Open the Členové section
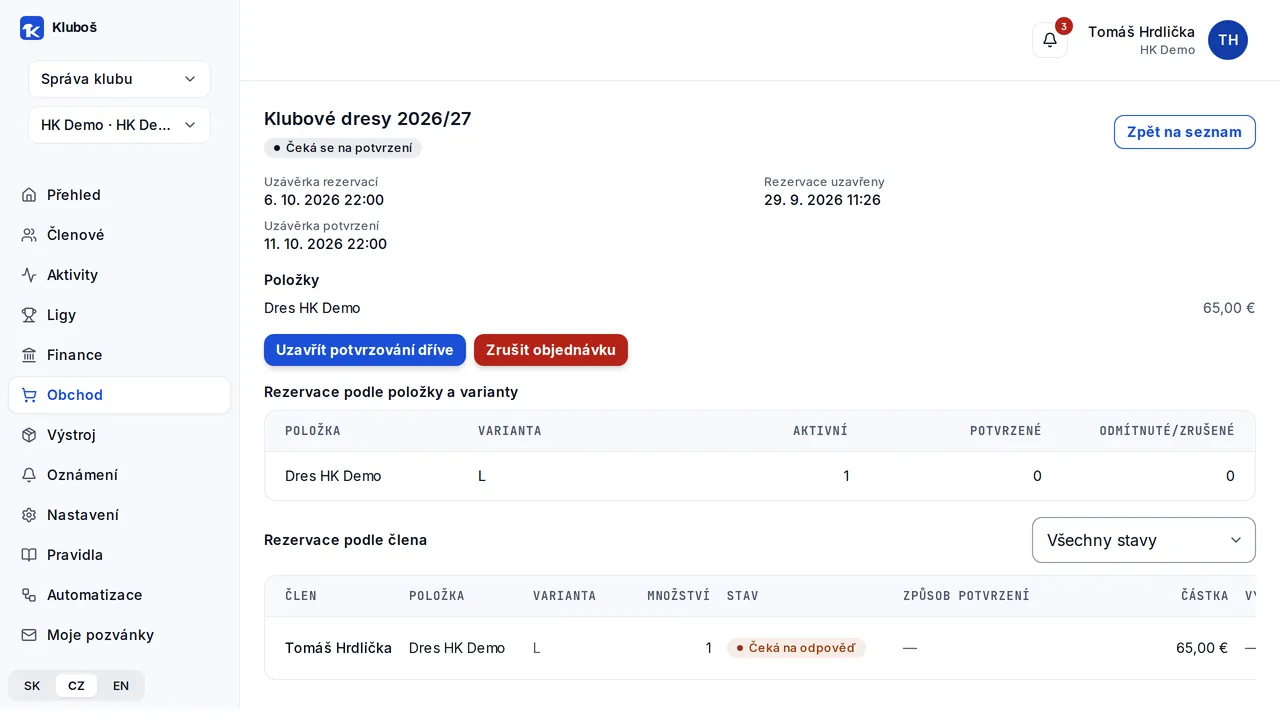1280x720 pixels. point(119,235)
